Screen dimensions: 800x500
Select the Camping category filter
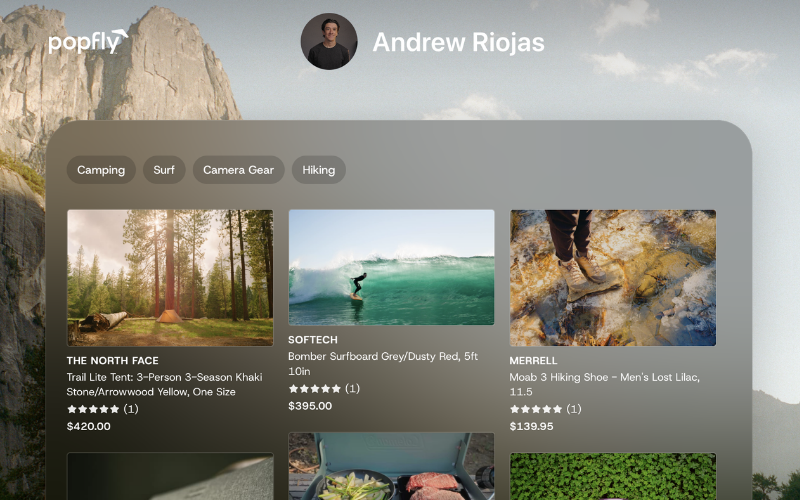click(101, 170)
